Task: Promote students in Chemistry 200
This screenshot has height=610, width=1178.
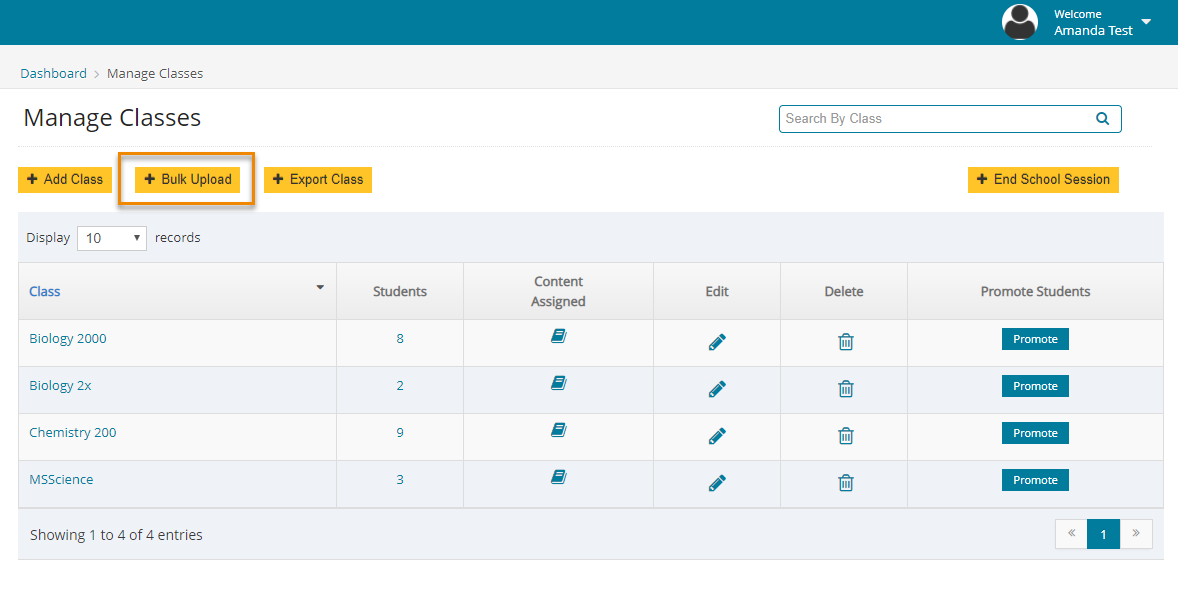Action: coord(1035,432)
